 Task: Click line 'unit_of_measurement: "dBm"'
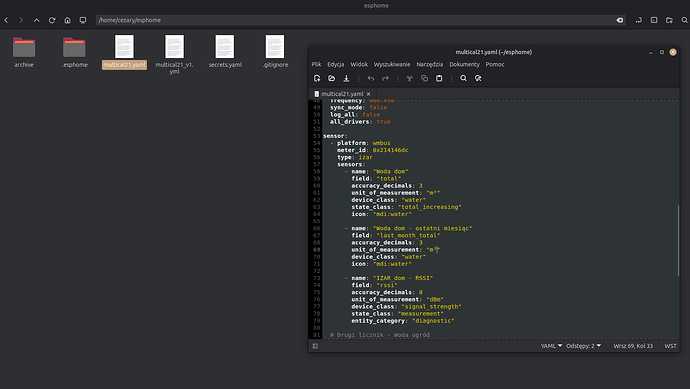click(397, 299)
